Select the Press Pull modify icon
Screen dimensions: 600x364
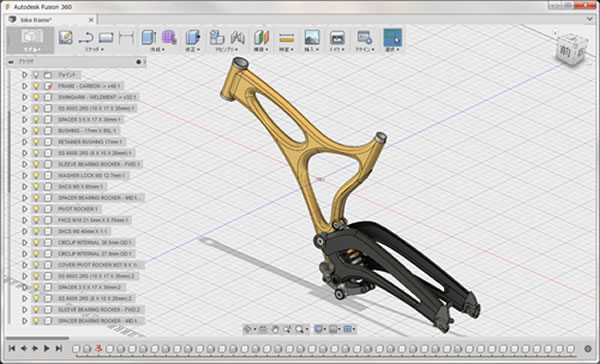point(193,38)
